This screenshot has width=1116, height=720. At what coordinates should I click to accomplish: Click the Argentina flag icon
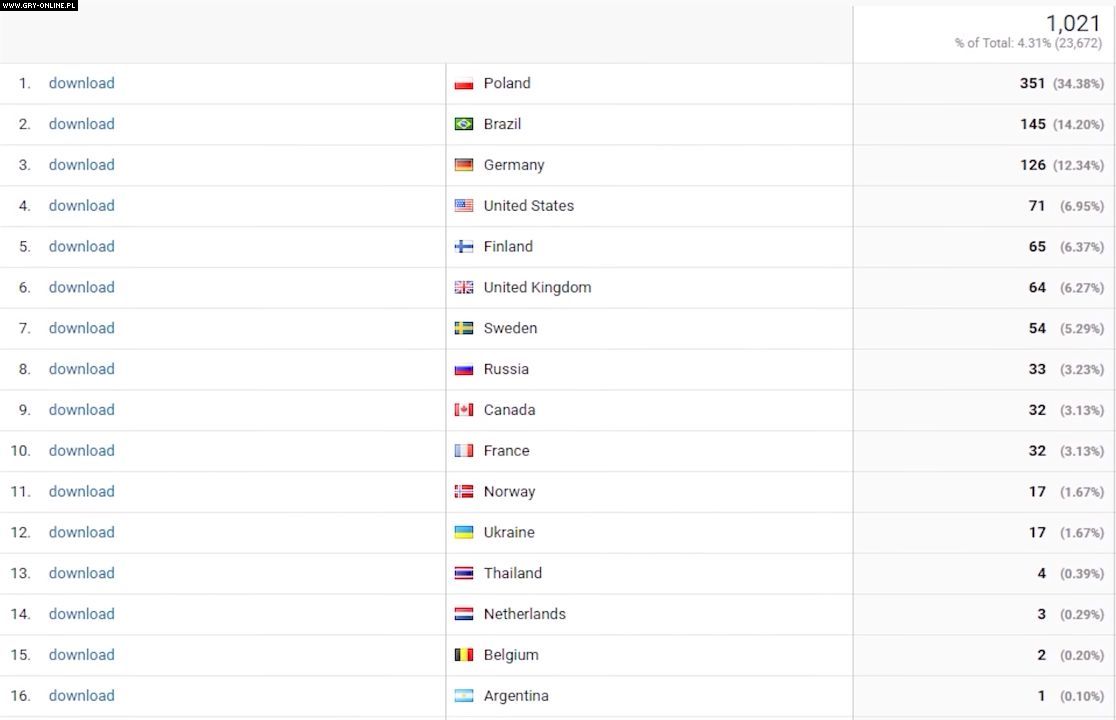pos(464,696)
